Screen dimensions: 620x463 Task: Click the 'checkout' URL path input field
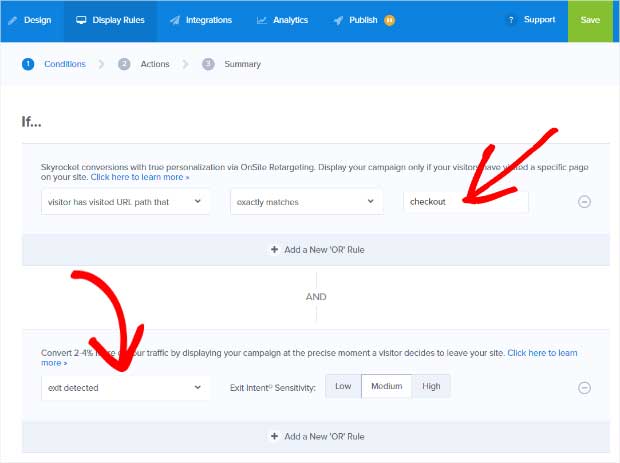tap(465, 201)
